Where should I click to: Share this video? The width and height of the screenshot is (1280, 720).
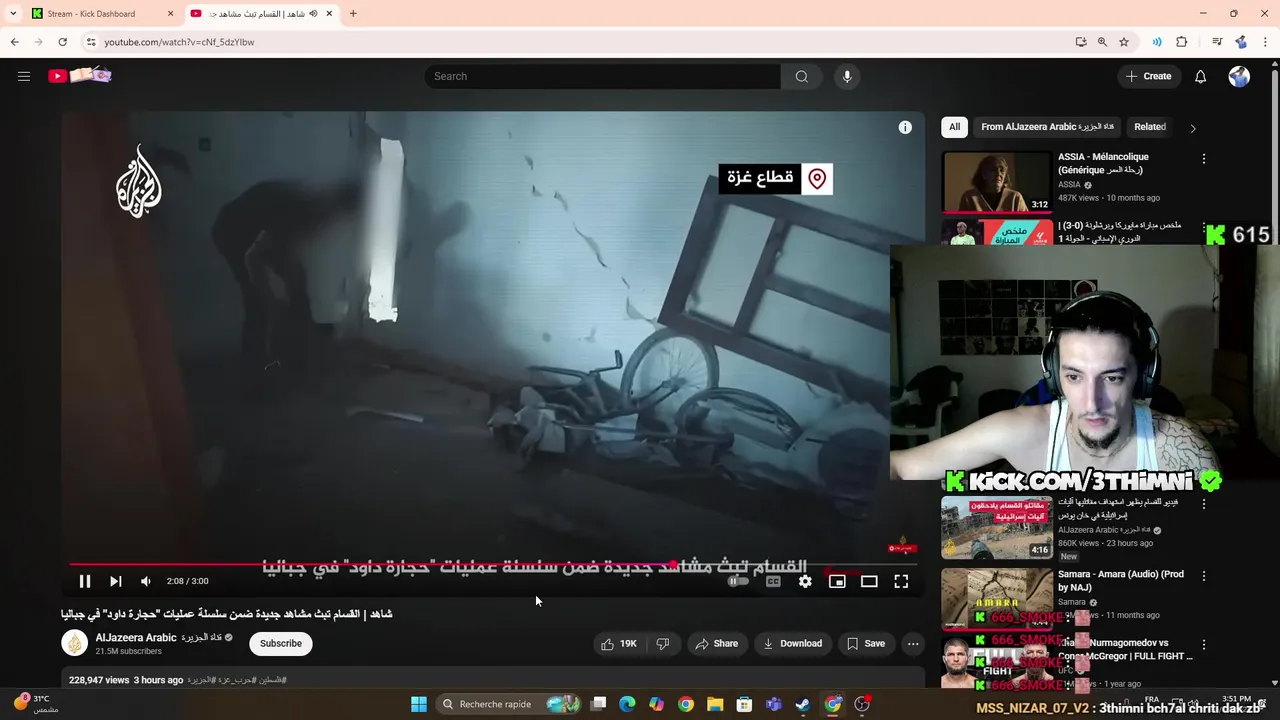[716, 644]
